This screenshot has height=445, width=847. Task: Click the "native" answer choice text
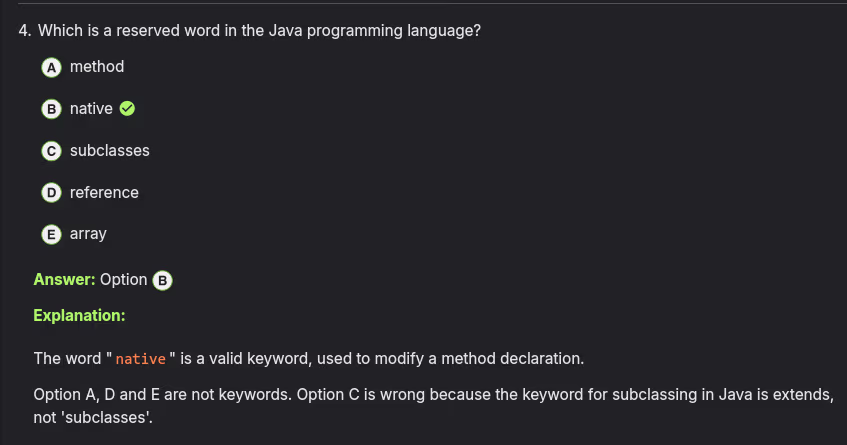pos(91,109)
